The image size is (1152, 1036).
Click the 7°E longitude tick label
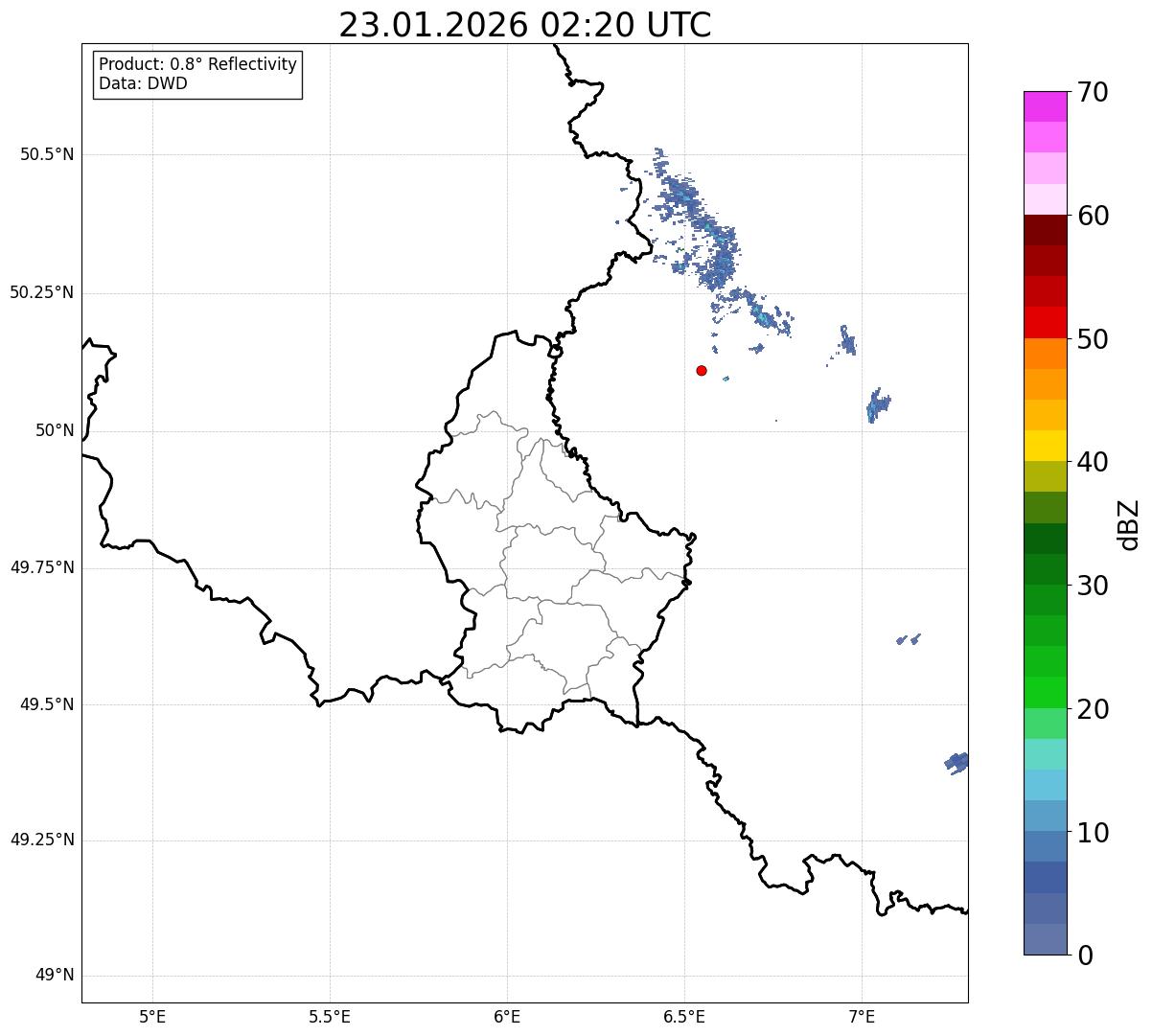(862, 1016)
